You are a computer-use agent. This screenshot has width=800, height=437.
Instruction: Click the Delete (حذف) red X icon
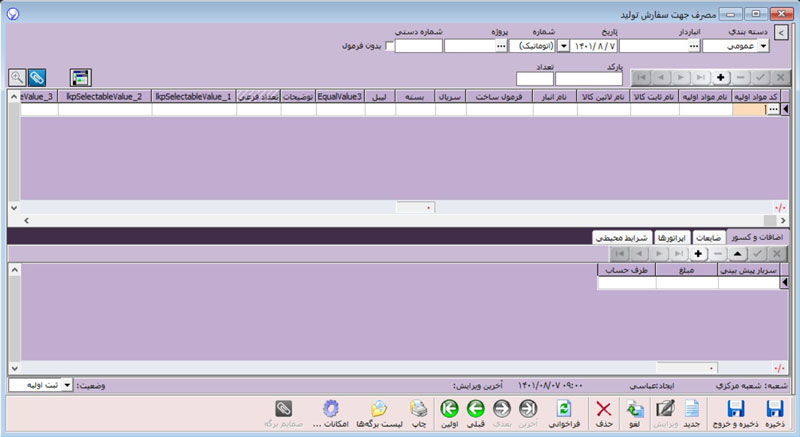coord(604,410)
